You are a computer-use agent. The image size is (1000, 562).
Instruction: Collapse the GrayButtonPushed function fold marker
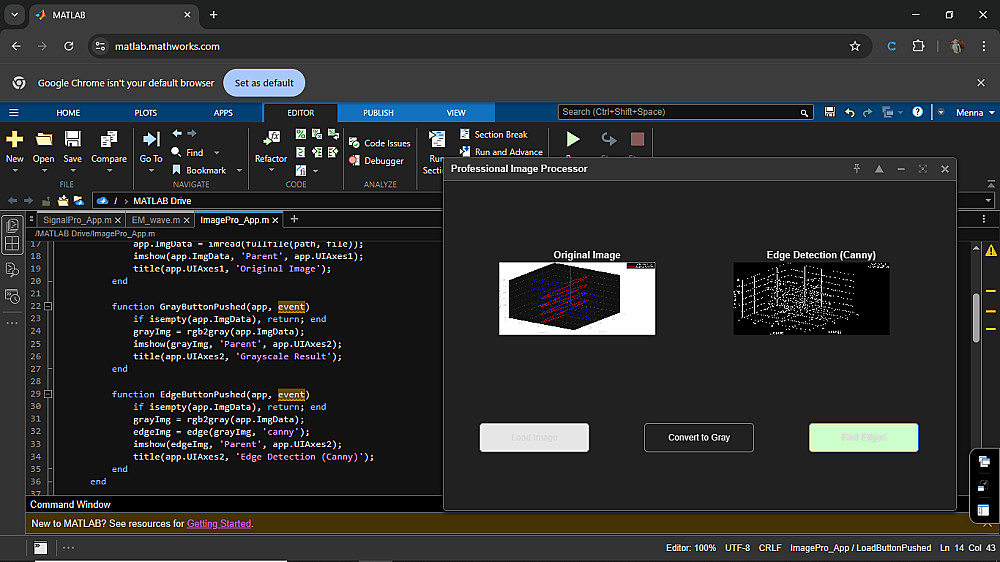pyautogui.click(x=48, y=307)
